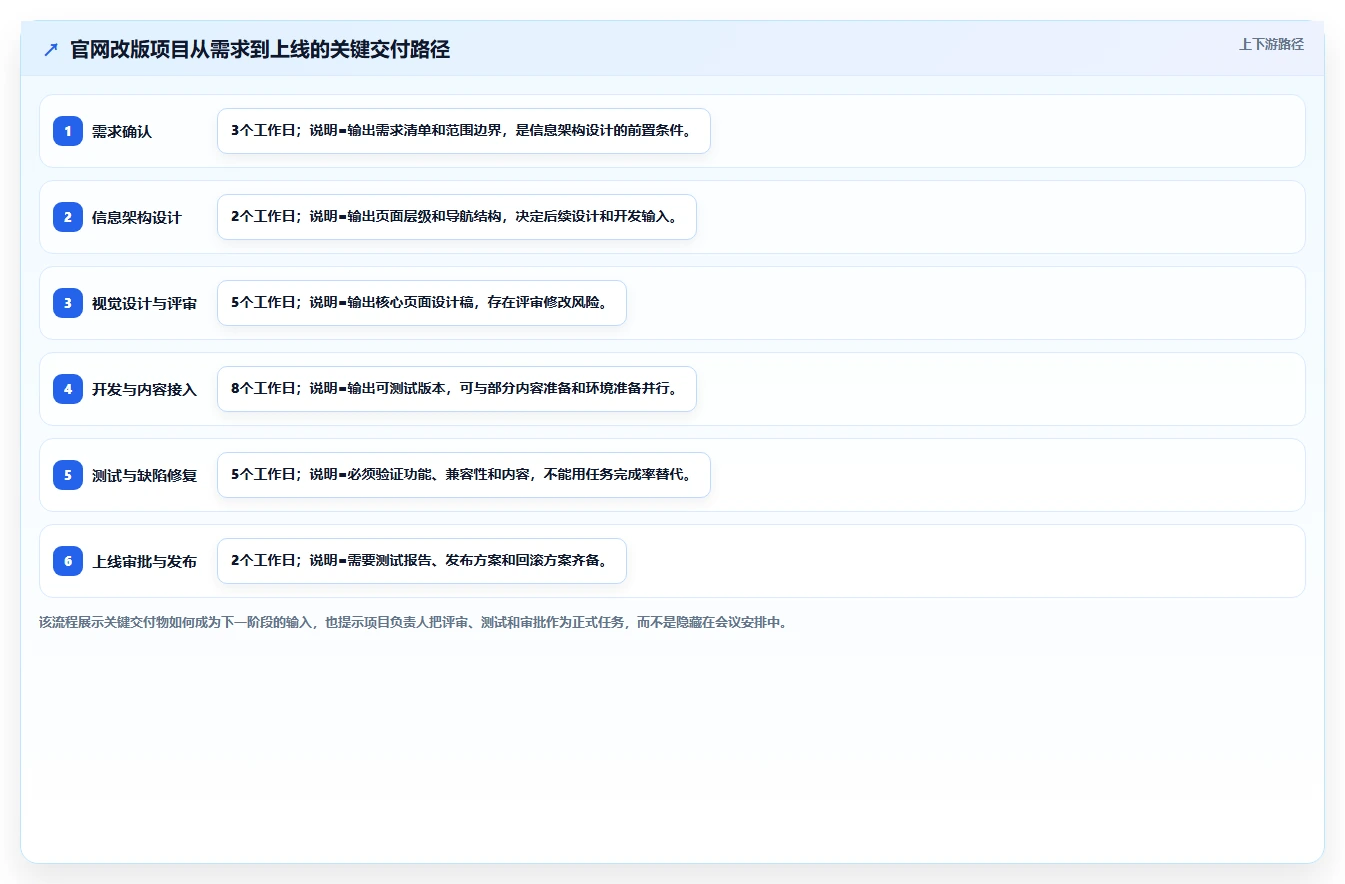Screen dimensions: 1345x884
Task: Click the step number 4 badge
Action: click(68, 389)
